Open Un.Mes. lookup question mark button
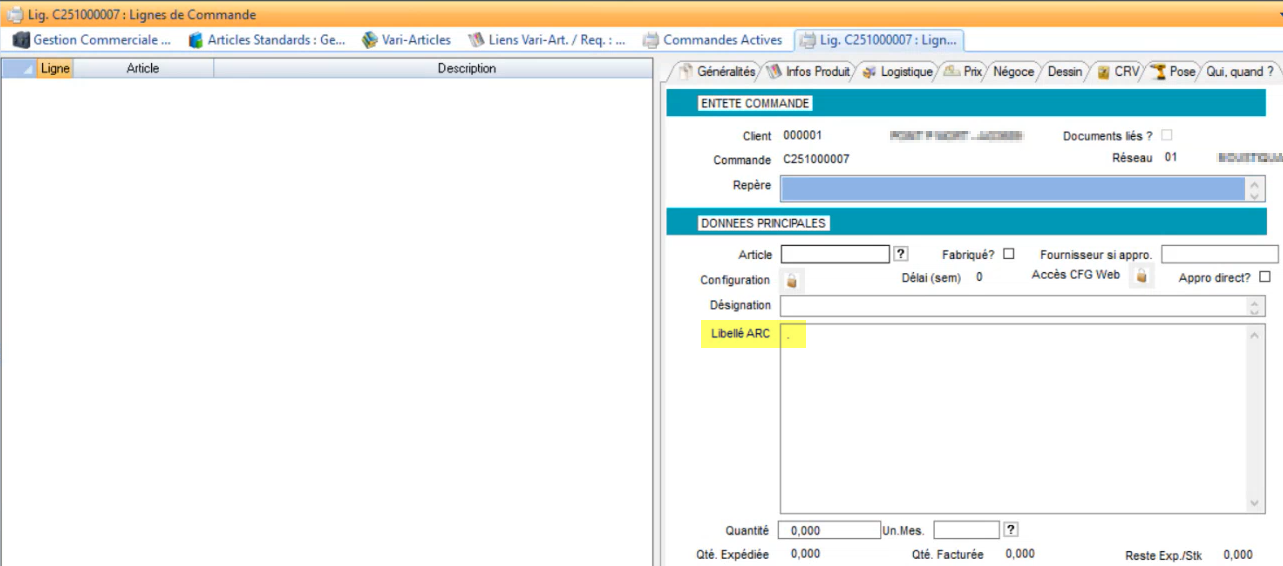The image size is (1283, 566). 1011,530
